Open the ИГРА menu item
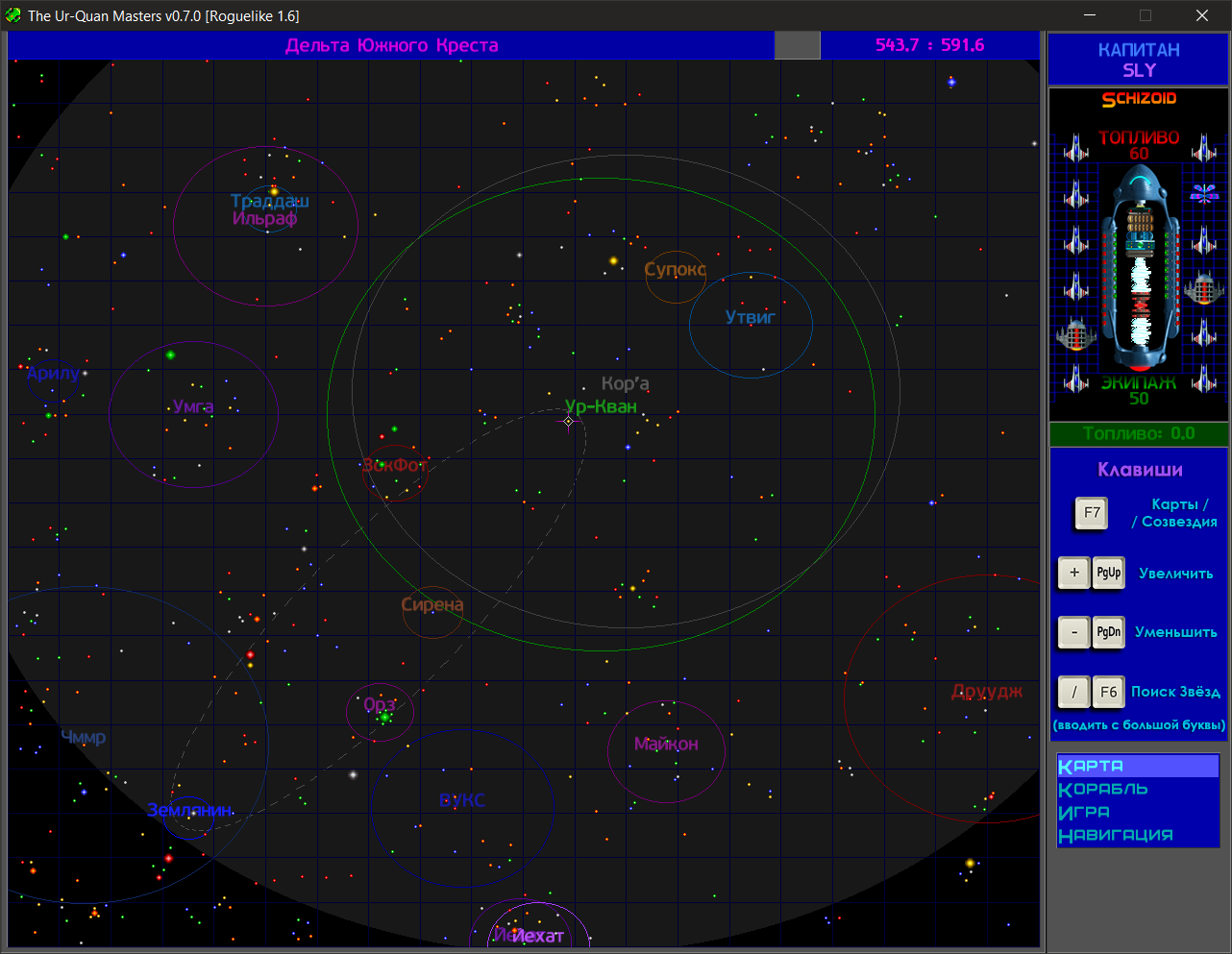 1084,812
